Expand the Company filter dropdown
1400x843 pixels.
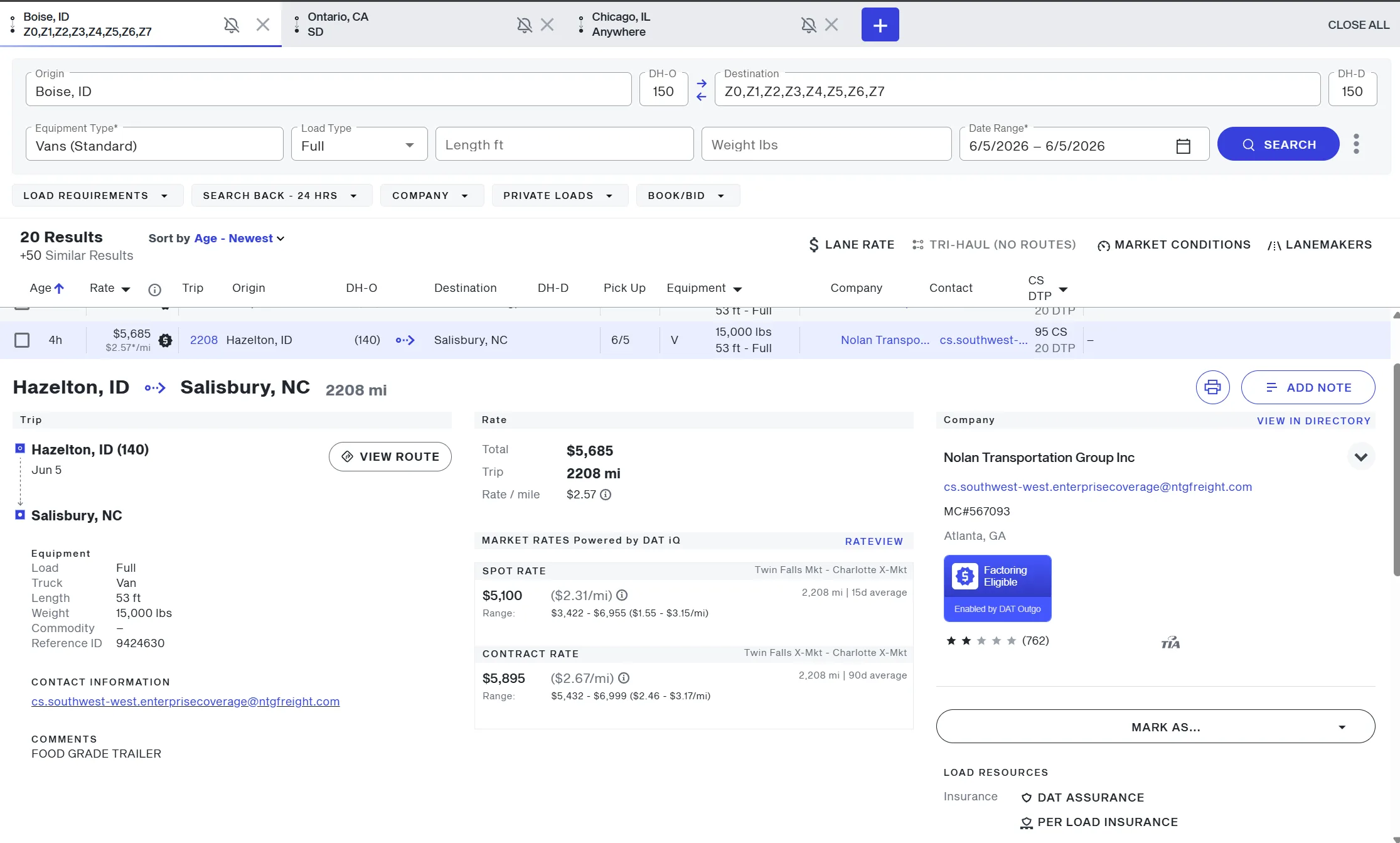click(432, 195)
